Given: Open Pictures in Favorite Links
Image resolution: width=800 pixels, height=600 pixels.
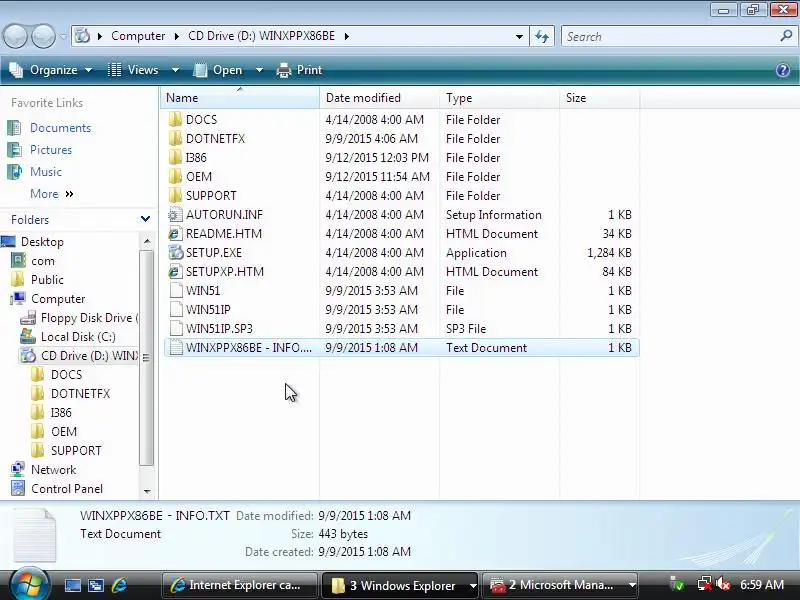Looking at the screenshot, I should click(x=51, y=149).
